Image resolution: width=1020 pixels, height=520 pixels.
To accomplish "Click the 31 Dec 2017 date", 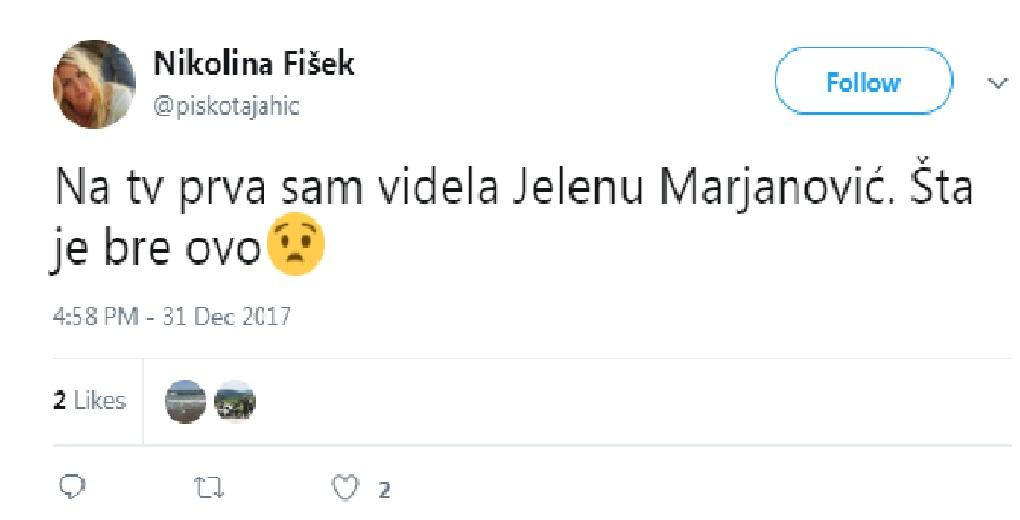I will (226, 318).
